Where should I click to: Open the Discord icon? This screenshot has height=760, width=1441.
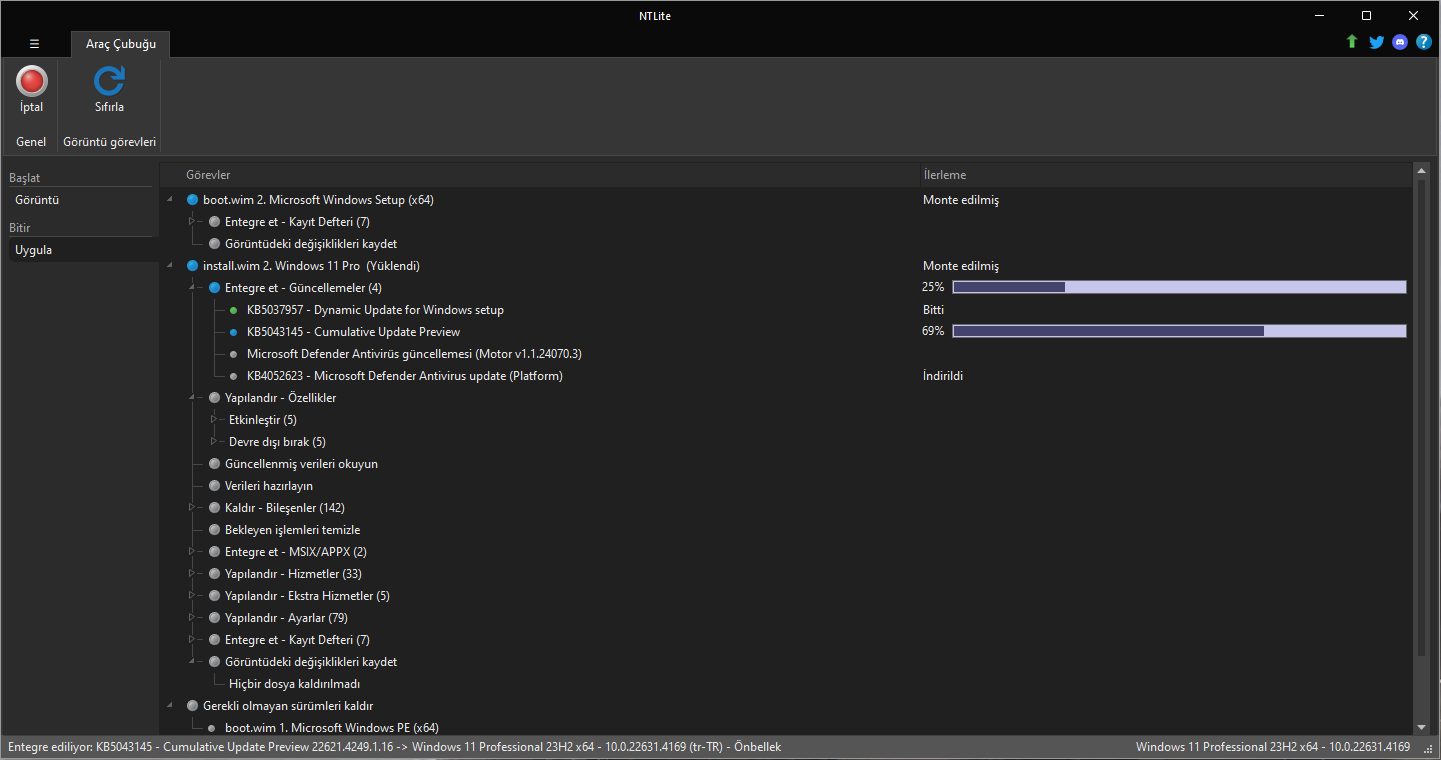tap(1400, 42)
